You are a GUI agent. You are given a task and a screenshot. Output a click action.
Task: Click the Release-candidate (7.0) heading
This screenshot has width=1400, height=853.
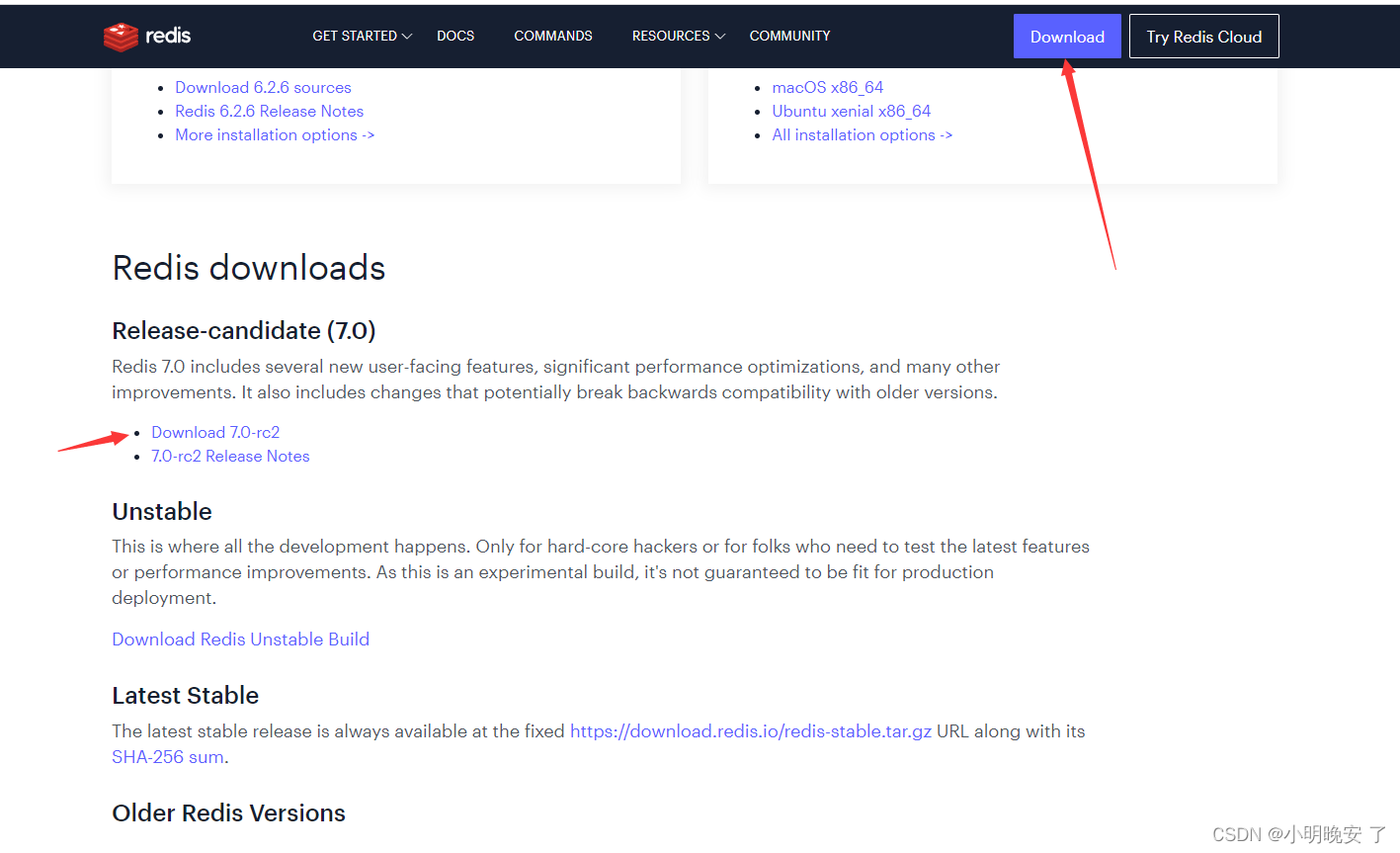point(244,330)
